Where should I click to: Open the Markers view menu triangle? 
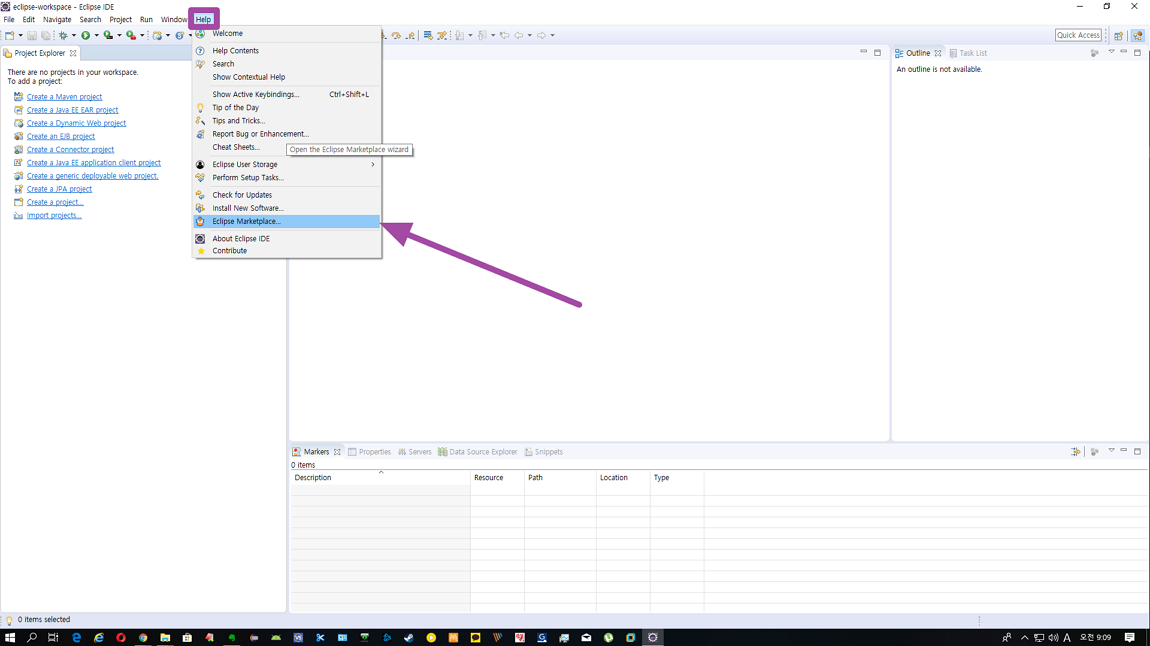[x=1111, y=451]
